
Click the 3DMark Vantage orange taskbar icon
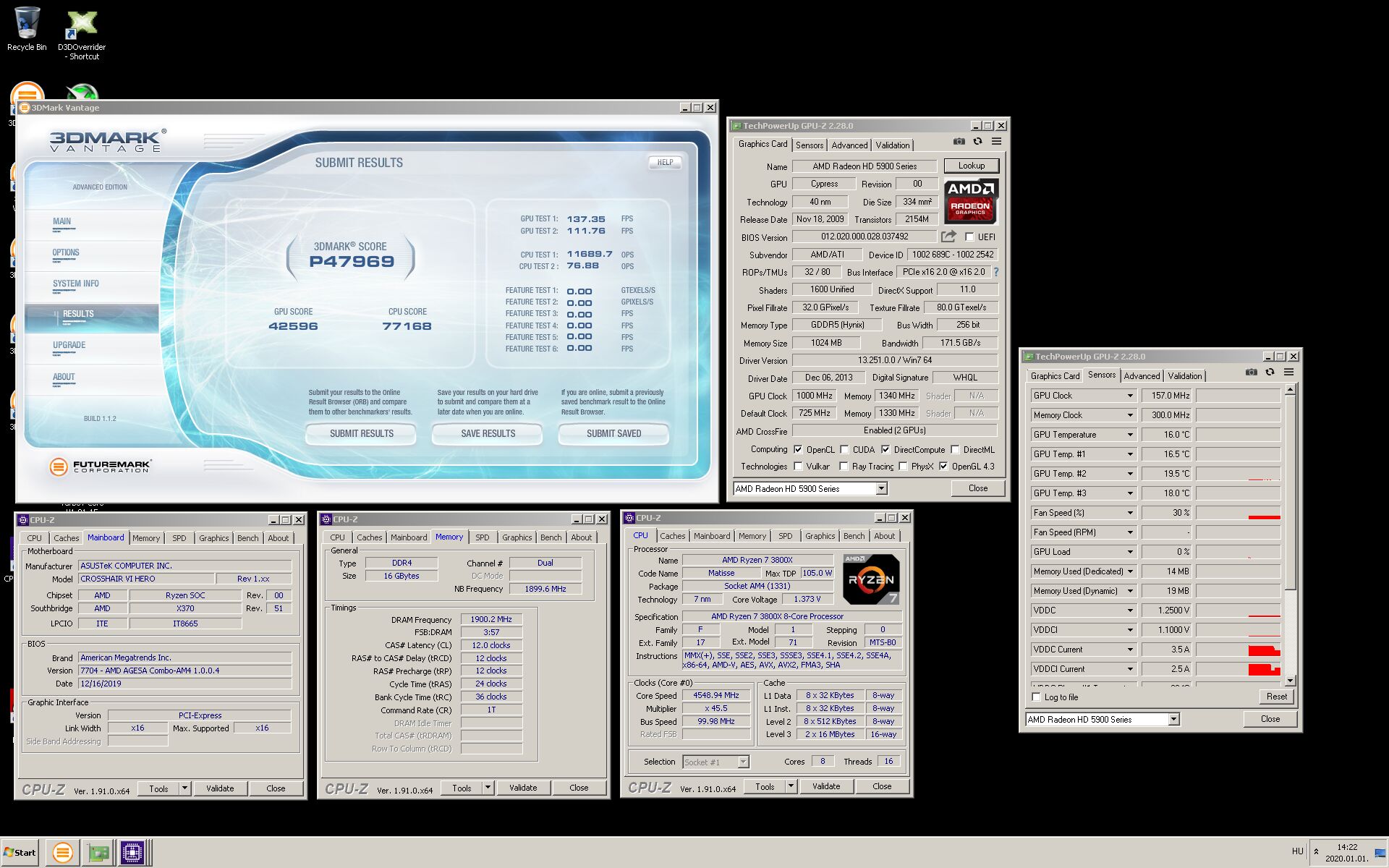coord(63,853)
